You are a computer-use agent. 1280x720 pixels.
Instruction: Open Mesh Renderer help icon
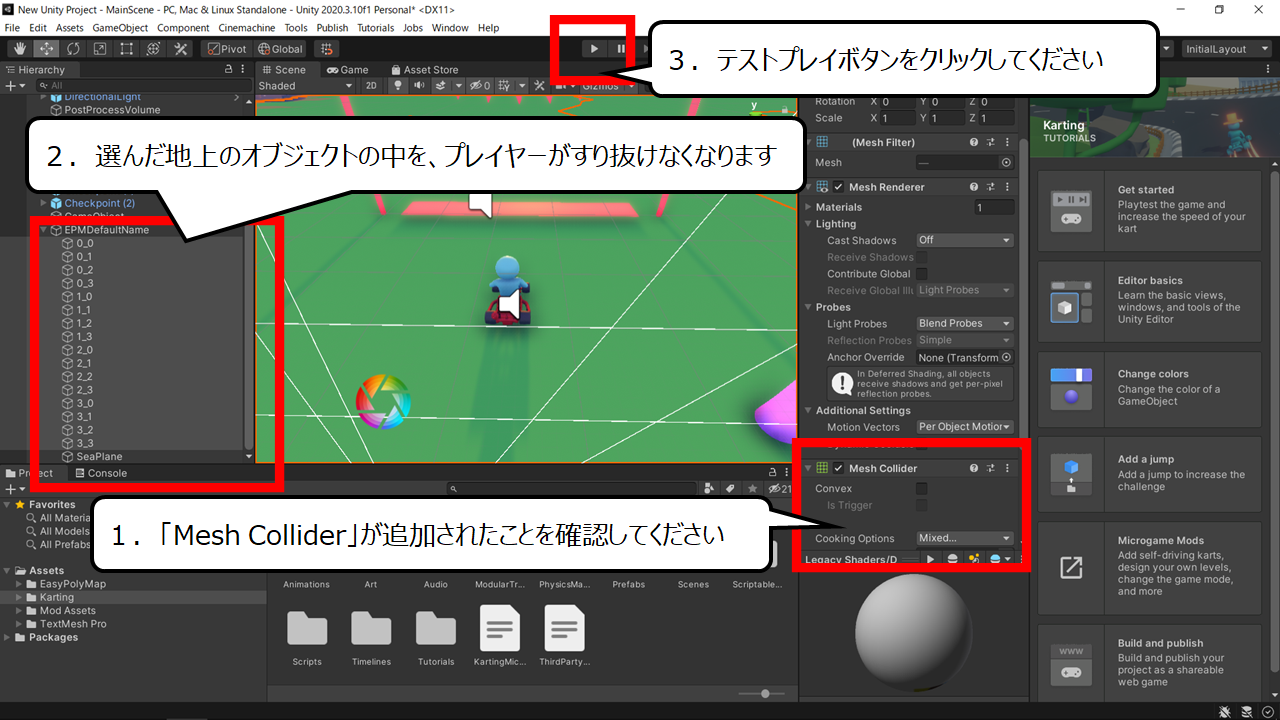974,187
